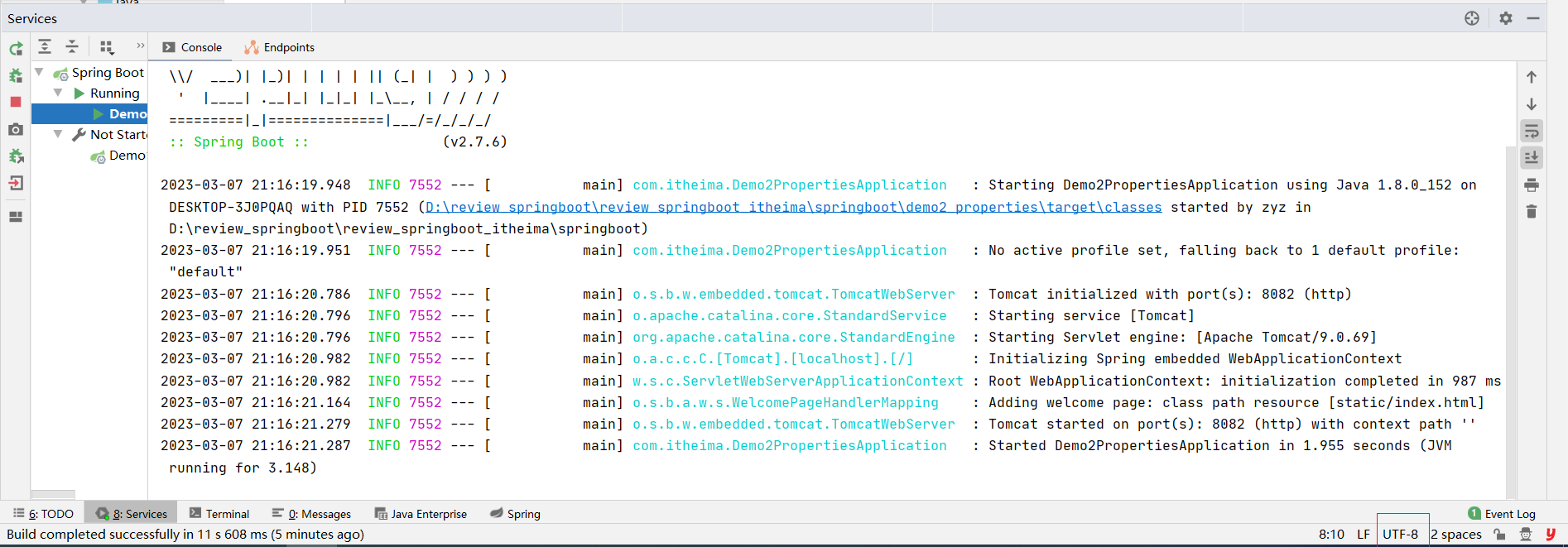Toggle scroll to end of console
This screenshot has height=547, width=1568.
pyautogui.click(x=1532, y=157)
